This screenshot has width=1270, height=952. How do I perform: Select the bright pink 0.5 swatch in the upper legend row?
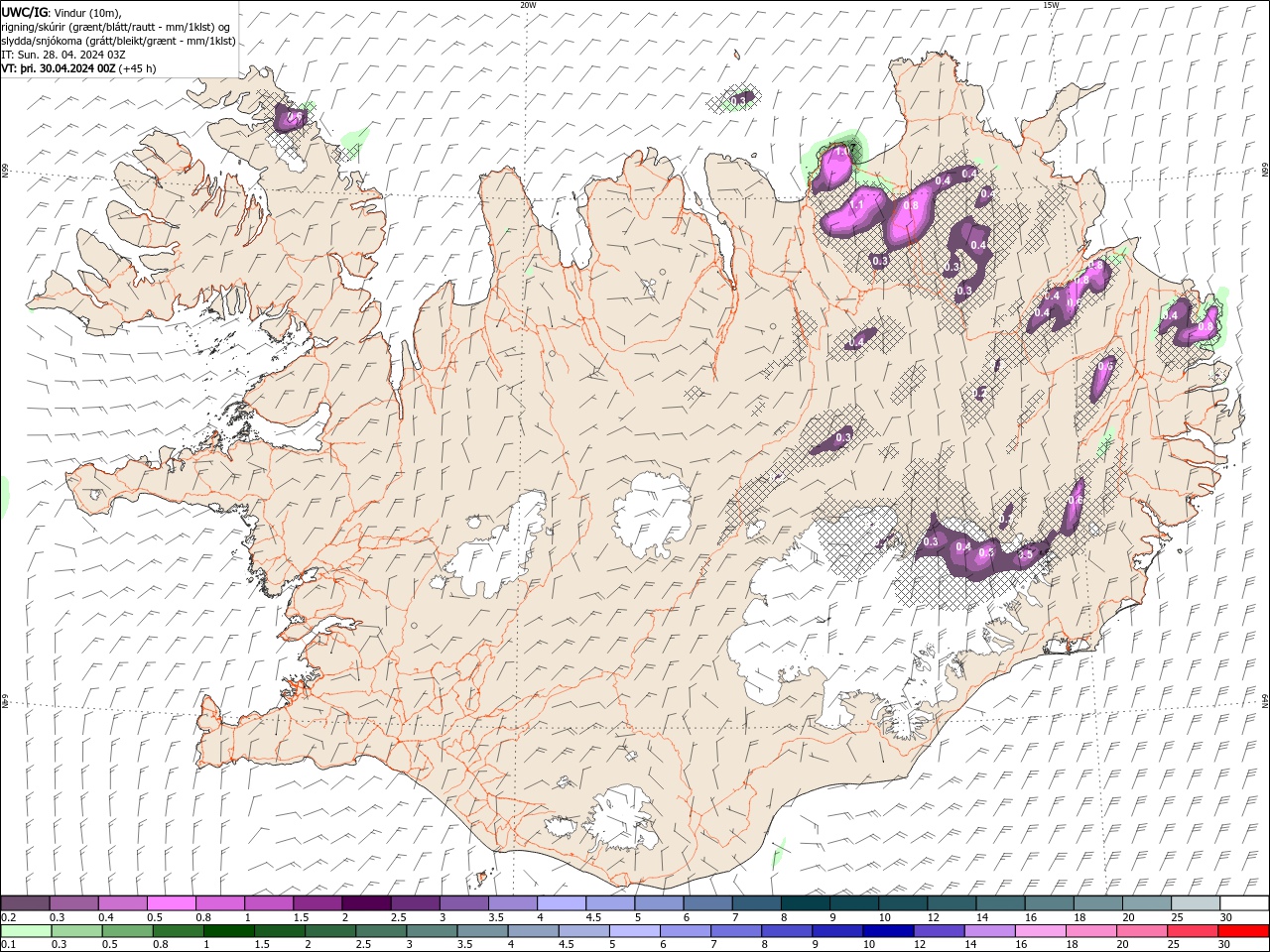pyautogui.click(x=171, y=903)
